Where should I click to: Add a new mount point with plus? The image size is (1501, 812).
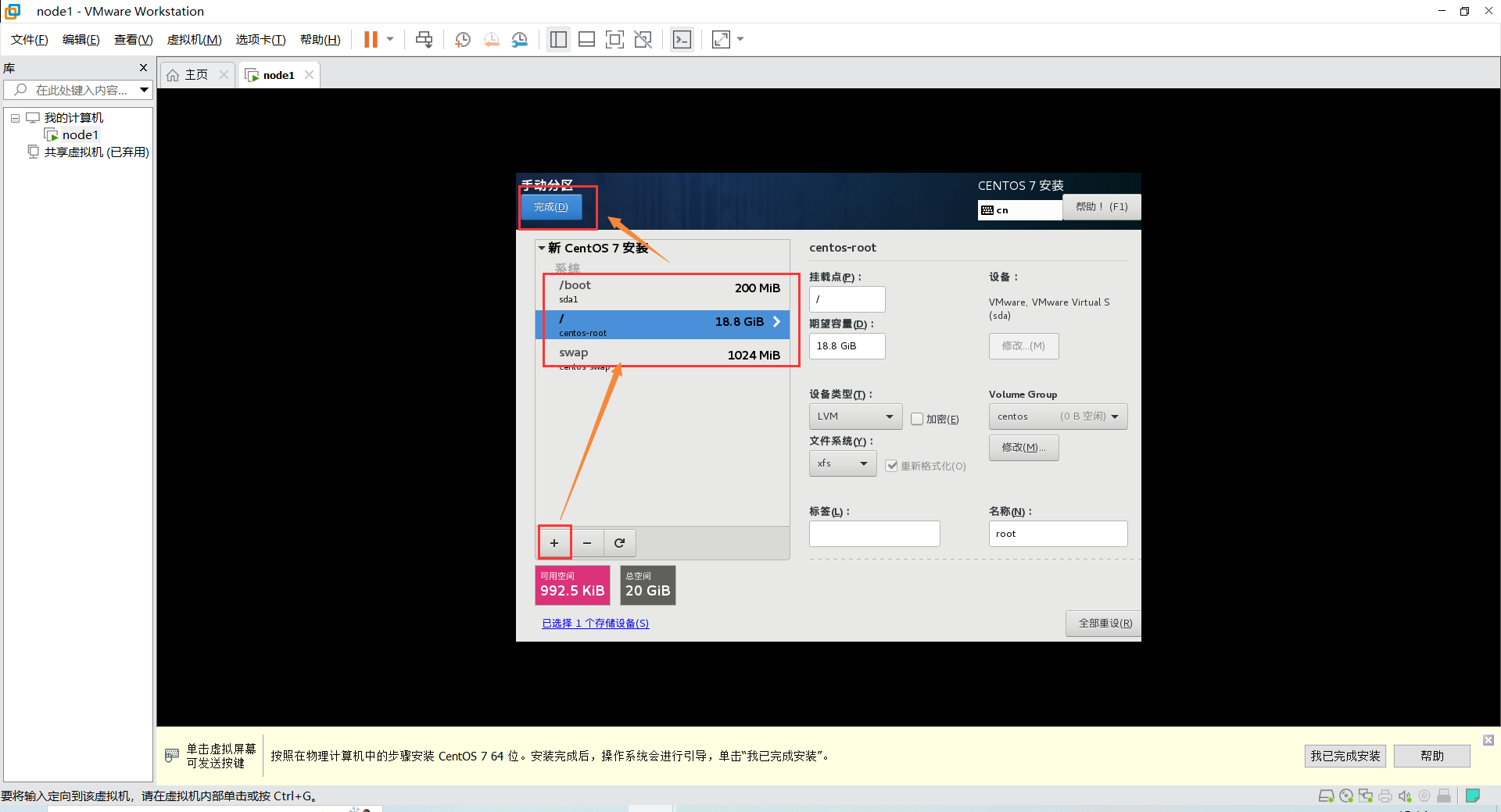pyautogui.click(x=554, y=543)
